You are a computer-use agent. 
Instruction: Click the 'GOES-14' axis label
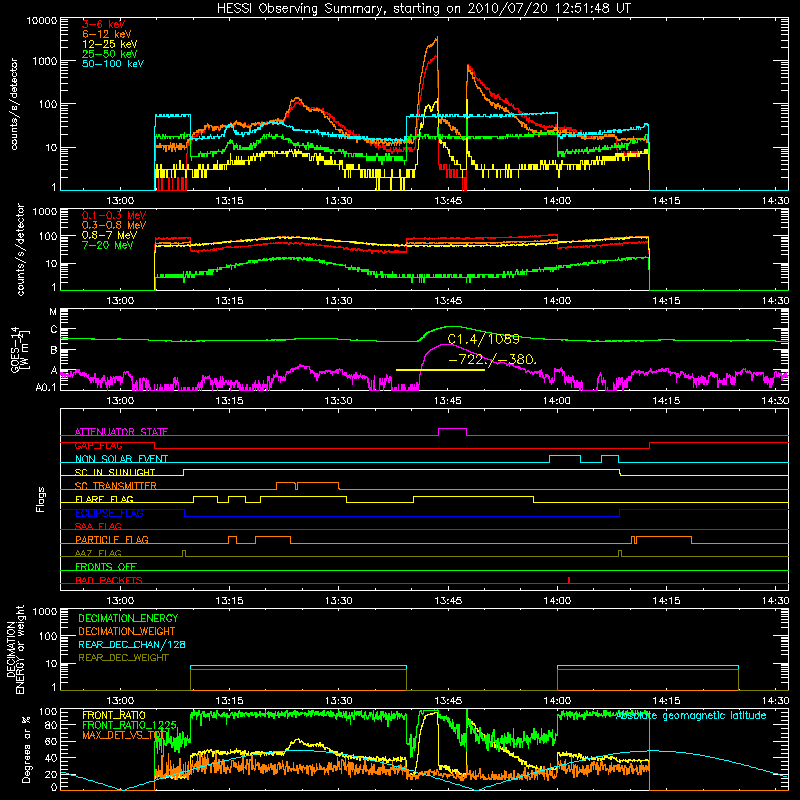(15, 349)
